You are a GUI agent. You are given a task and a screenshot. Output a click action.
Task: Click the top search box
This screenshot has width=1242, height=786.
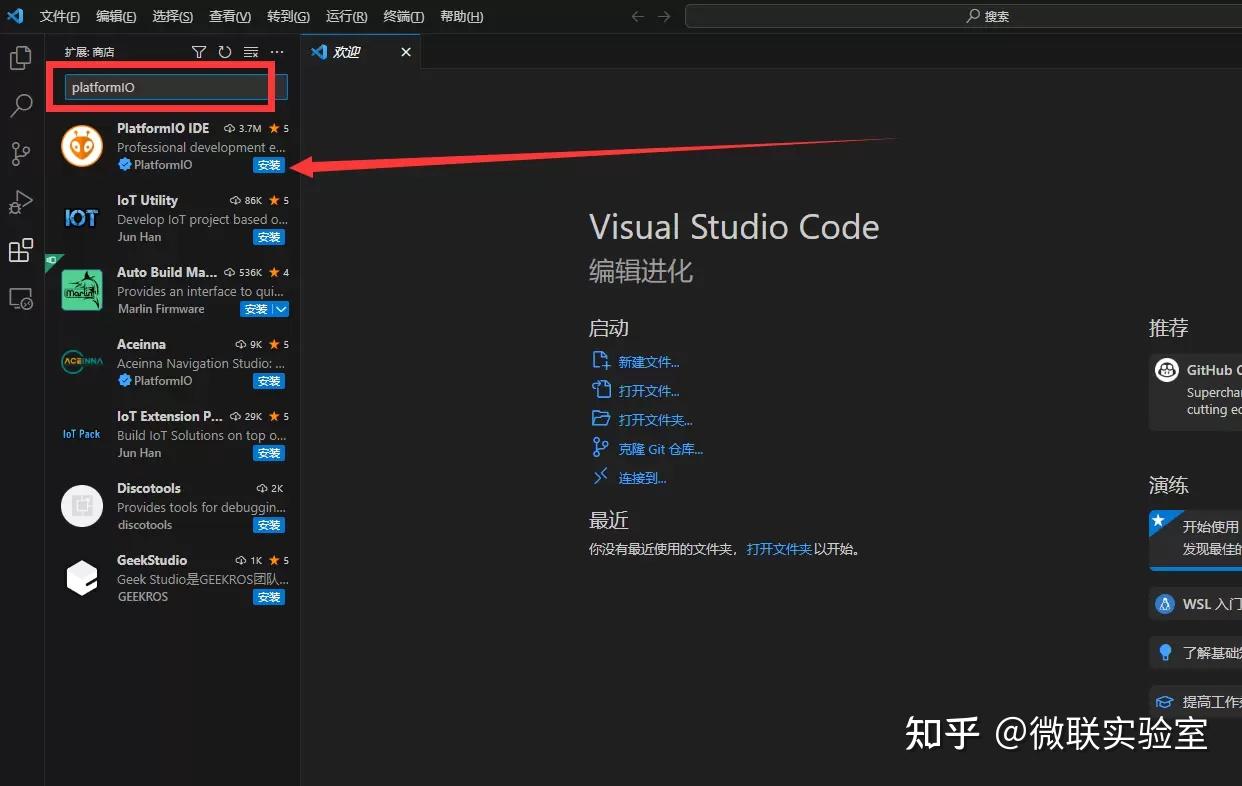(988, 15)
